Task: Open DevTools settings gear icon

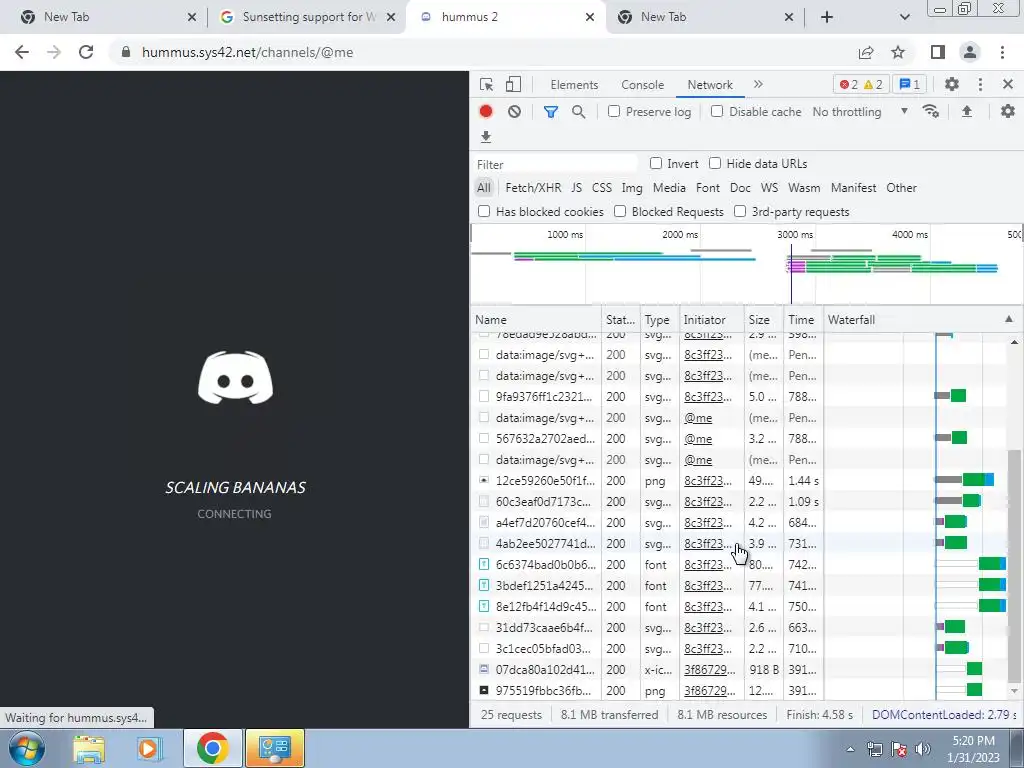Action: 952,85
